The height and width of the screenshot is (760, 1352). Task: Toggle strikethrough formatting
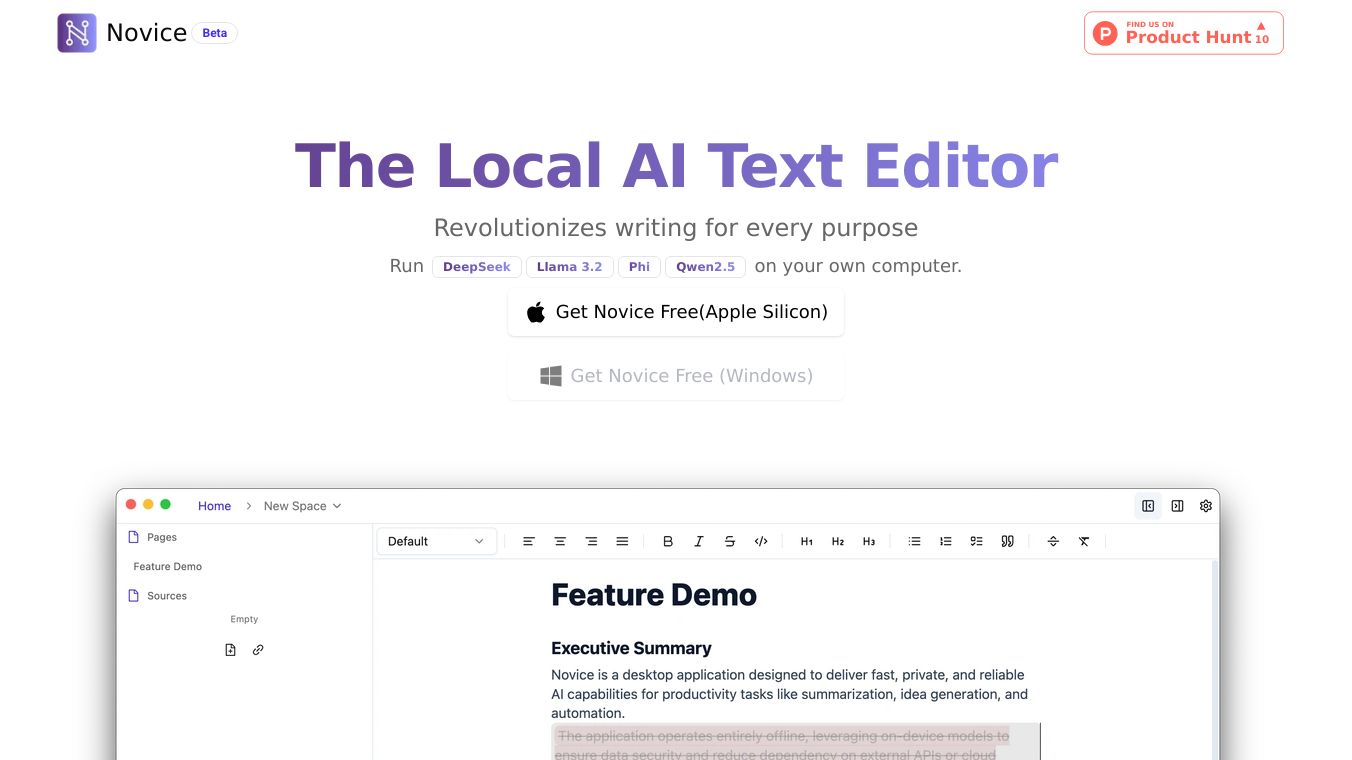(730, 541)
